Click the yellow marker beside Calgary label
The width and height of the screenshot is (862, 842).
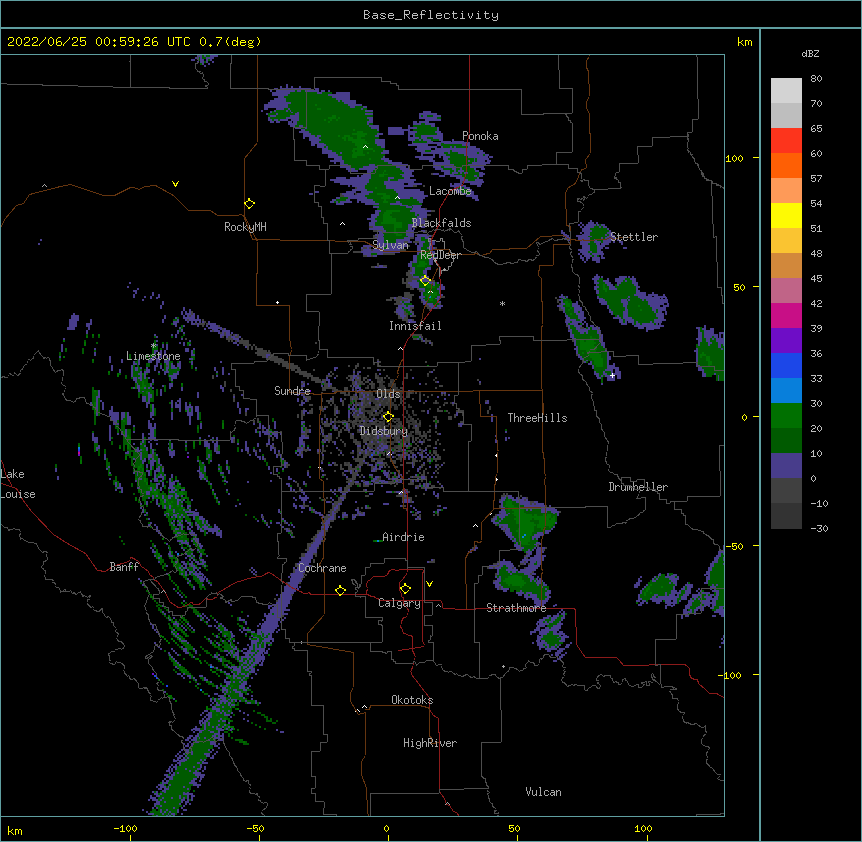(x=405, y=589)
